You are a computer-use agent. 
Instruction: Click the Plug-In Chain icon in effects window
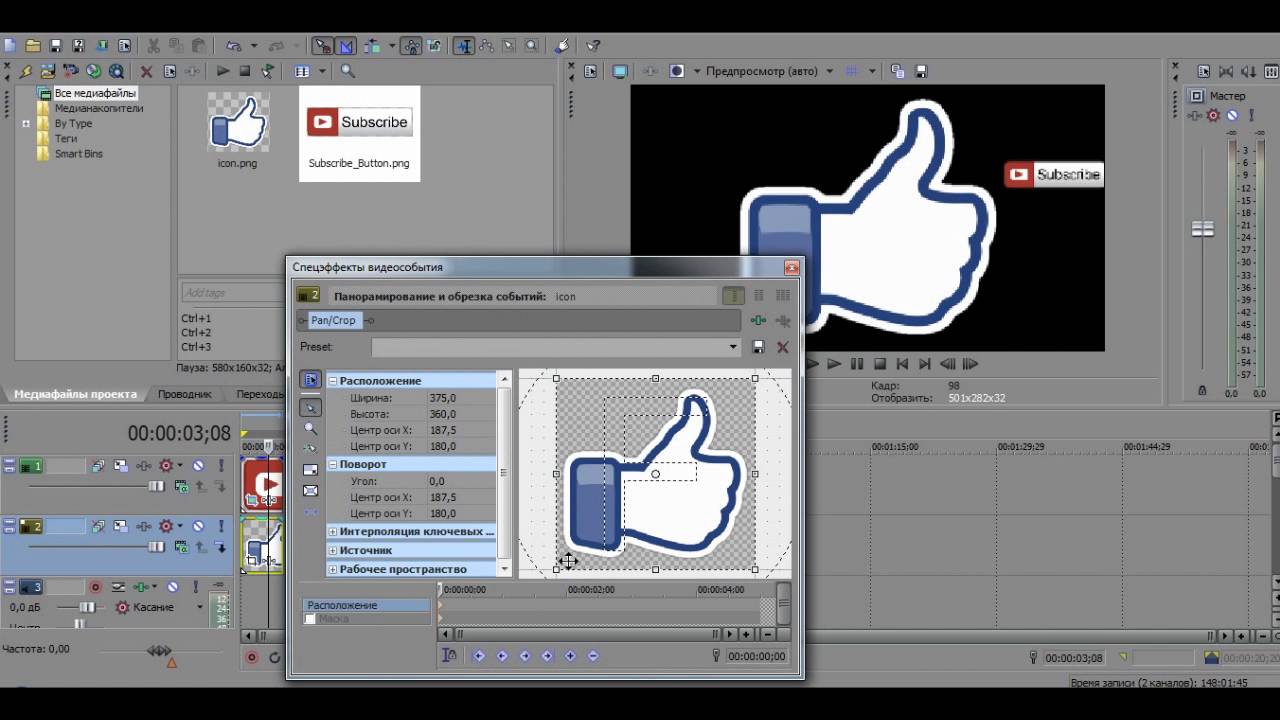click(x=759, y=320)
